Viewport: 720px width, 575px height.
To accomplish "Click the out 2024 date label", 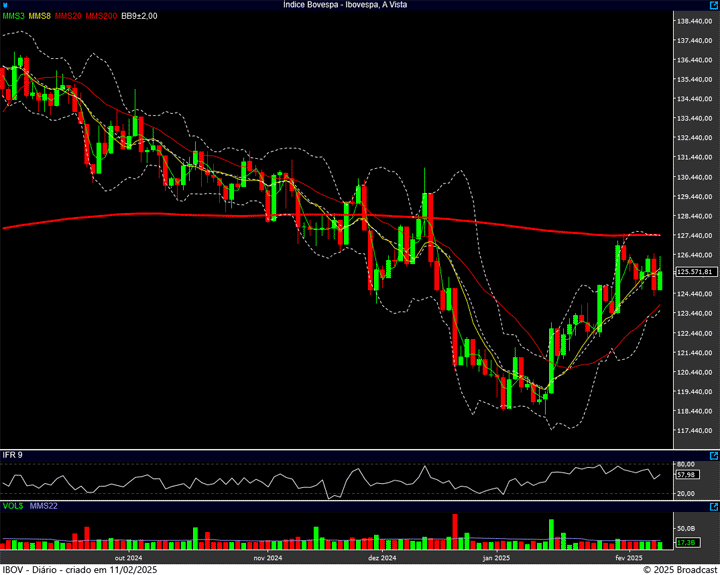I will 129,558.
